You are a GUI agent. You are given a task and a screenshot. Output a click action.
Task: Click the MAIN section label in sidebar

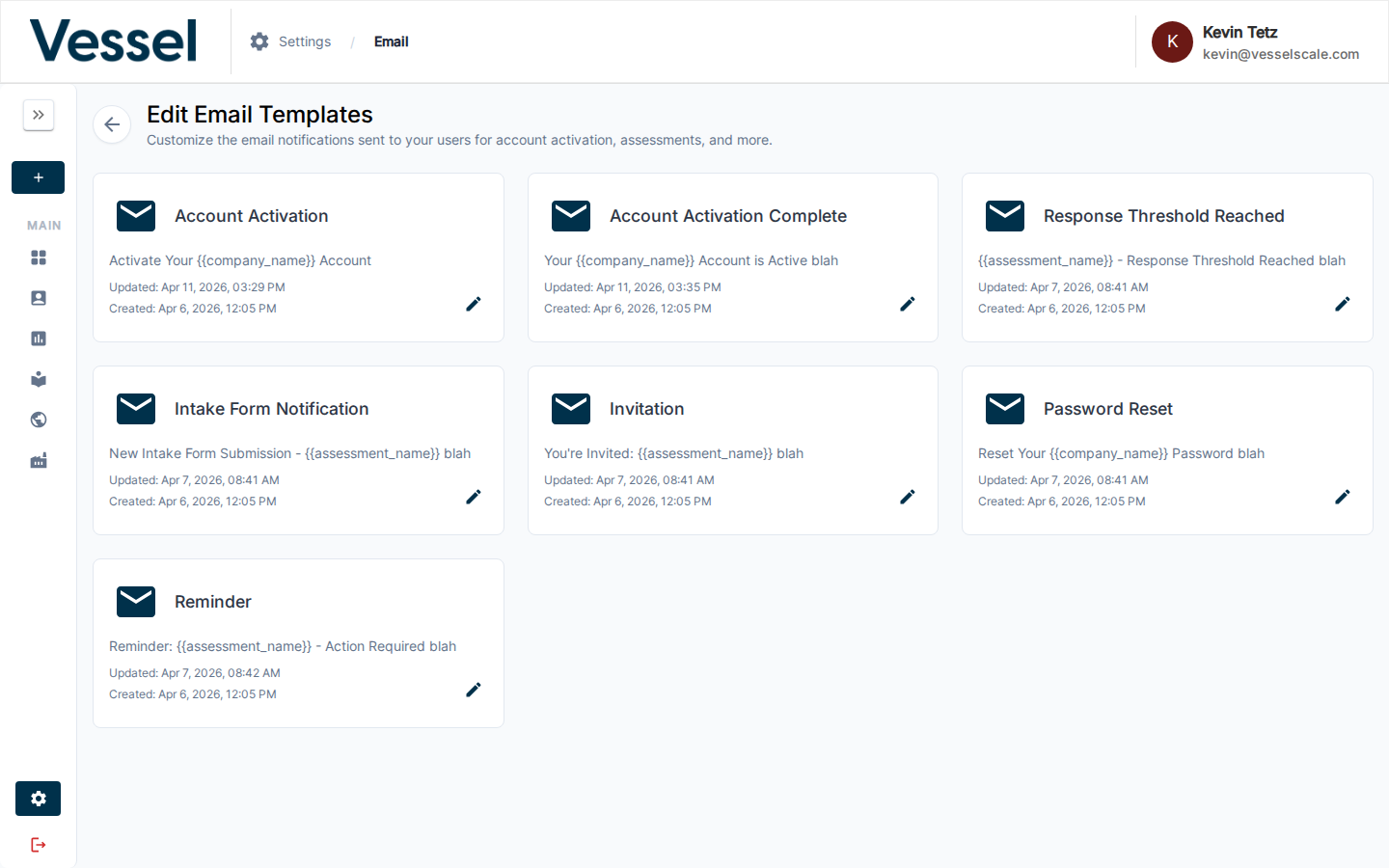(x=44, y=226)
